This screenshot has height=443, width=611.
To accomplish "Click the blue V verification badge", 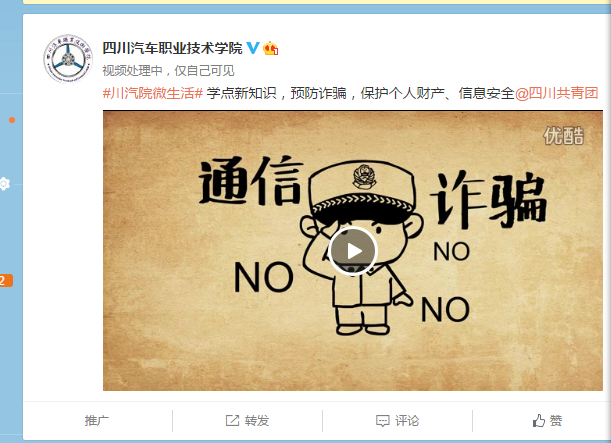I will pos(253,48).
